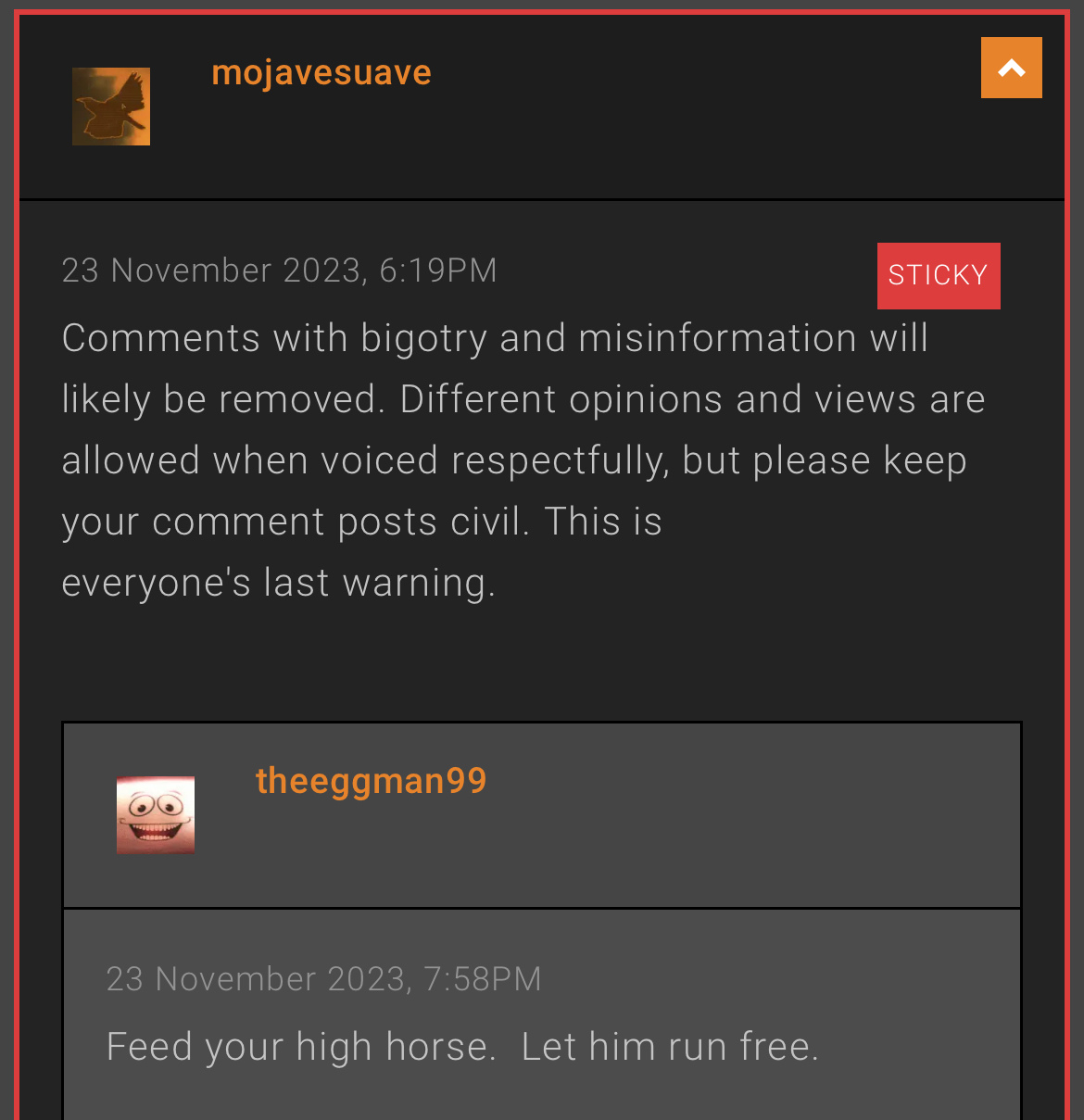Click the red STICKY badge
1084x1120 pixels.
coord(939,275)
